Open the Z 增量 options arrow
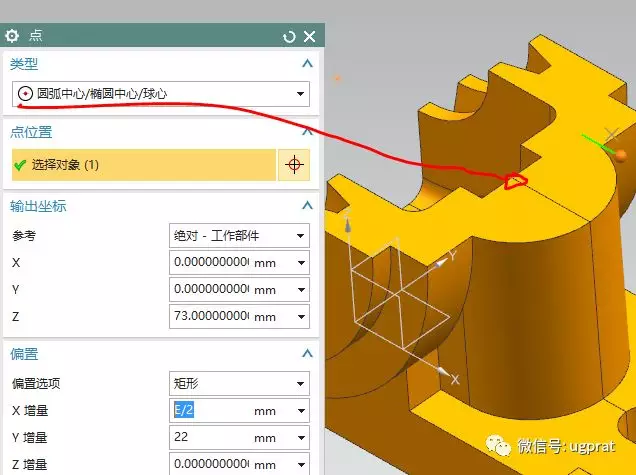Image resolution: width=636 pixels, height=475 pixels. coord(301,464)
